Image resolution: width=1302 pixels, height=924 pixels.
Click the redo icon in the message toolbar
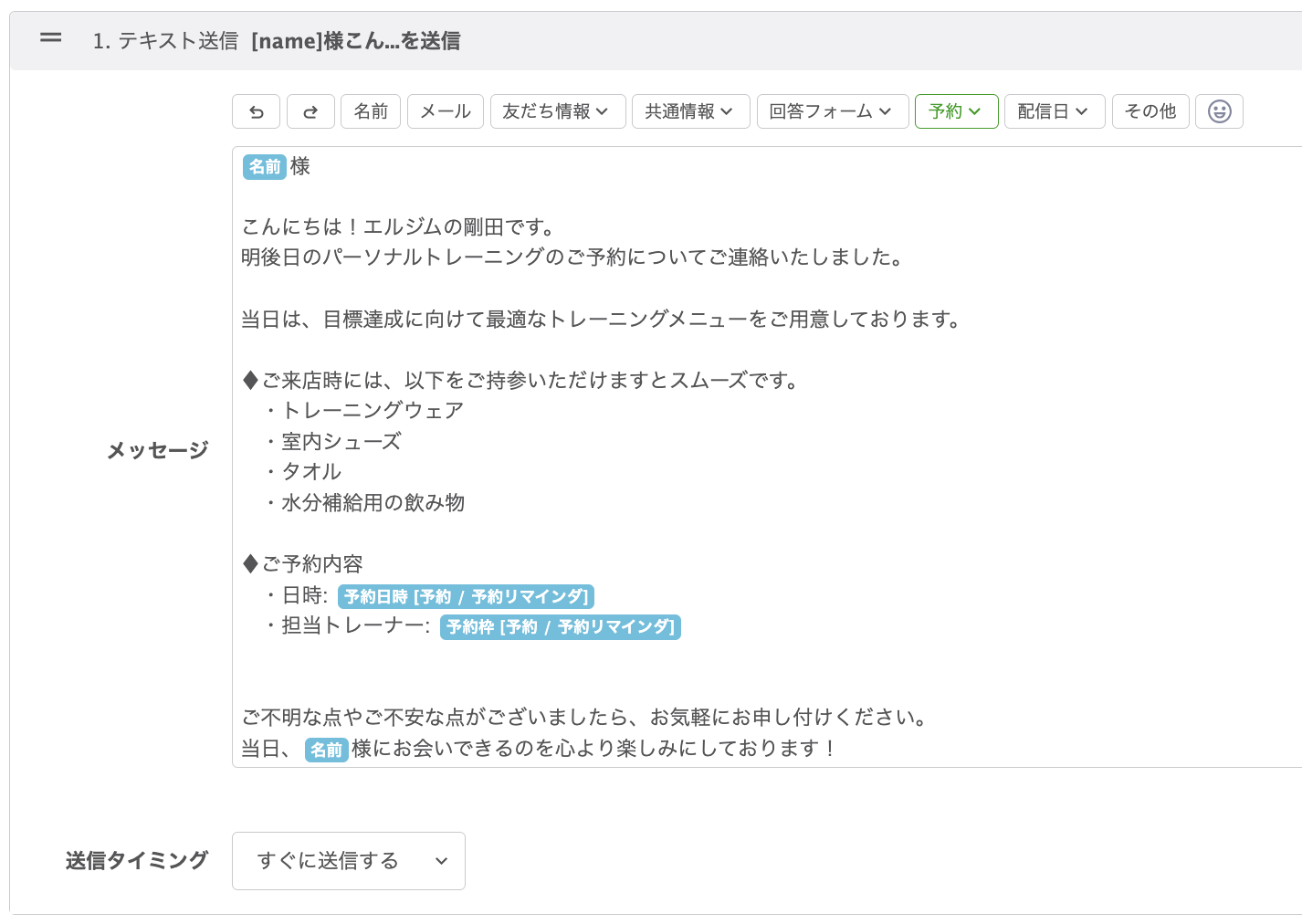310,111
